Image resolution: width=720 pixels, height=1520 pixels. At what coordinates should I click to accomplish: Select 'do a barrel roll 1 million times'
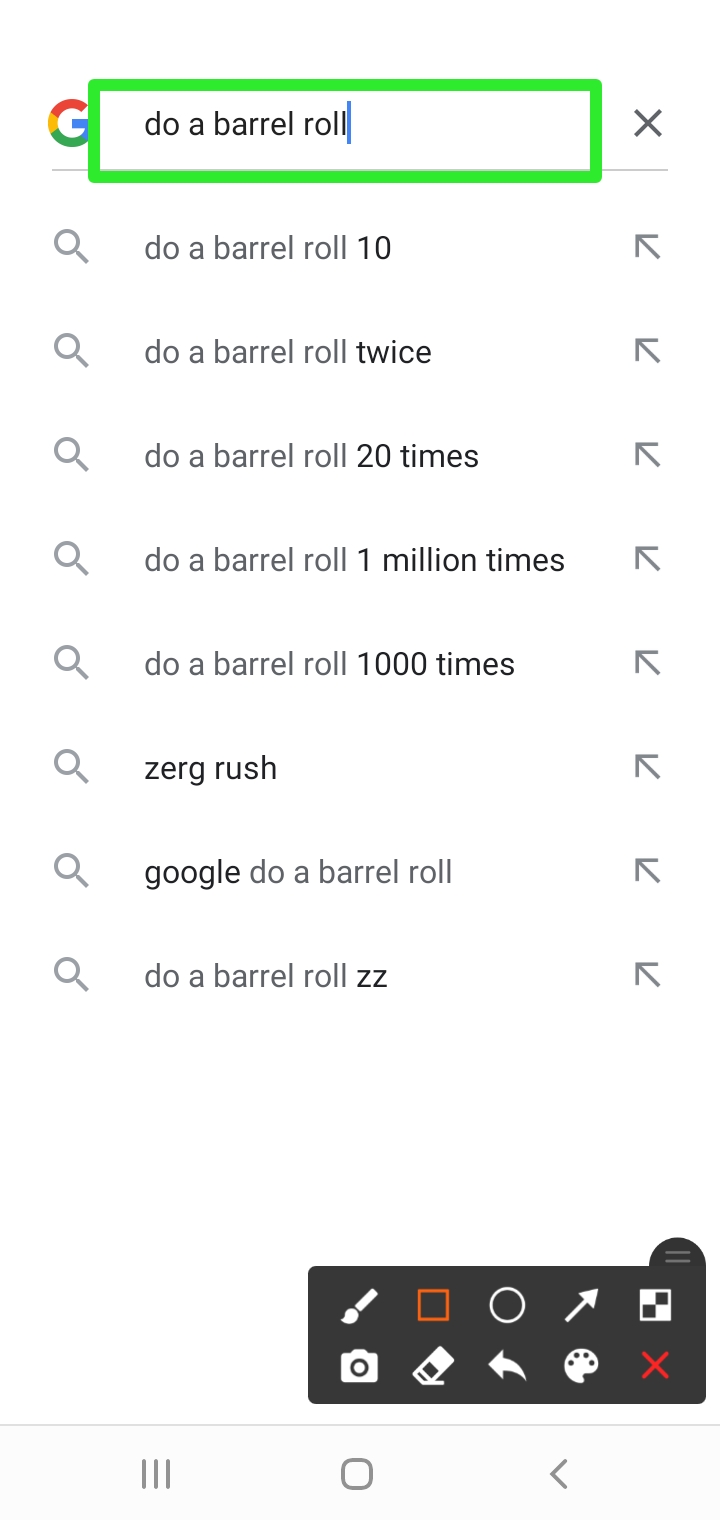(x=354, y=560)
